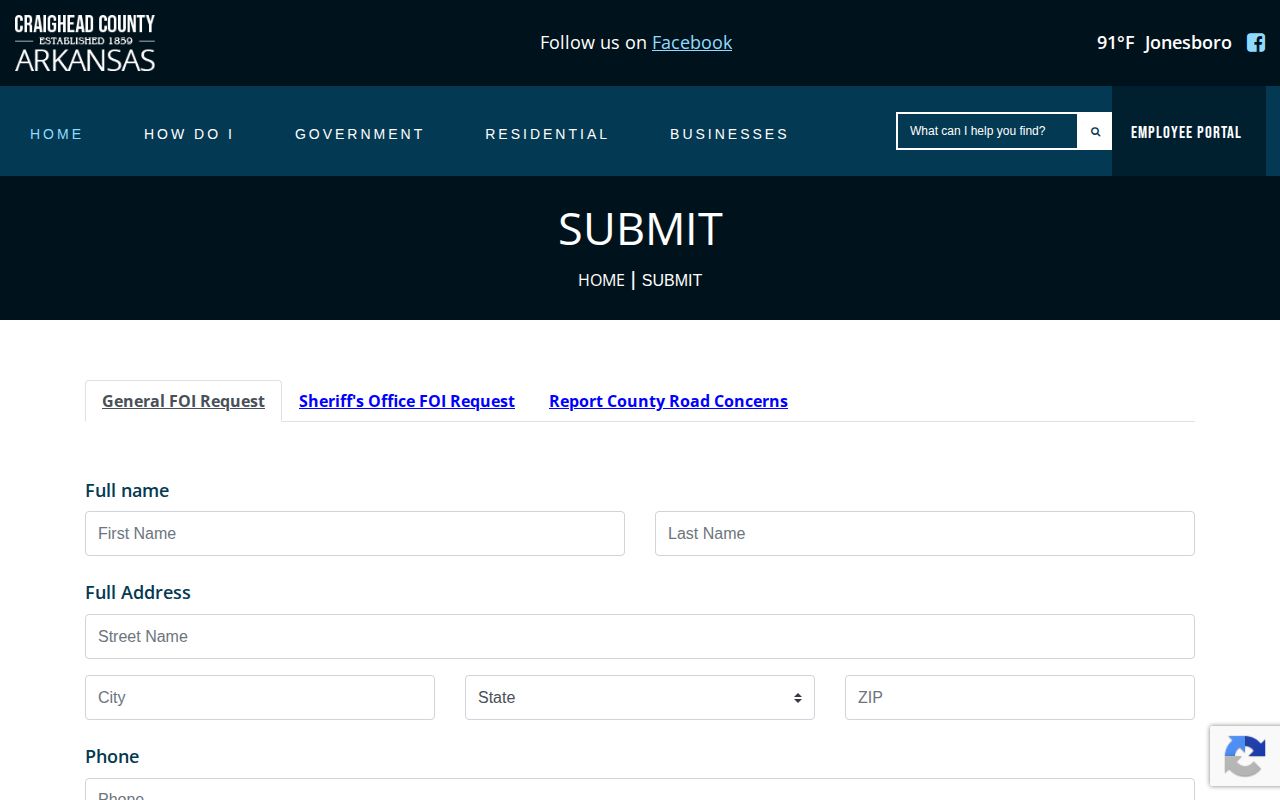
Task: Click the ZIP field
Action: click(1020, 697)
